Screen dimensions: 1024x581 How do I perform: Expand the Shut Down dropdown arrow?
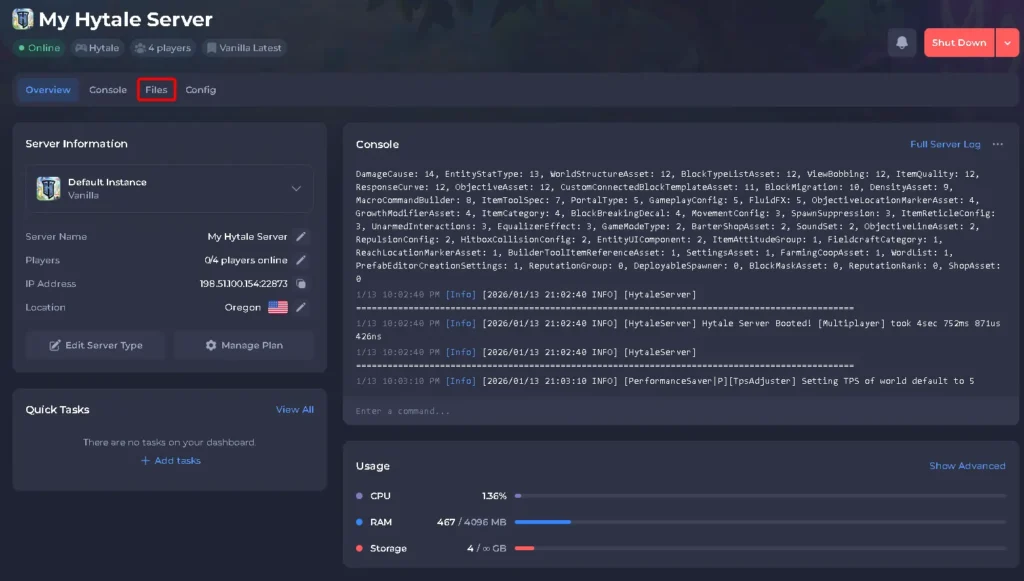click(x=1007, y=42)
